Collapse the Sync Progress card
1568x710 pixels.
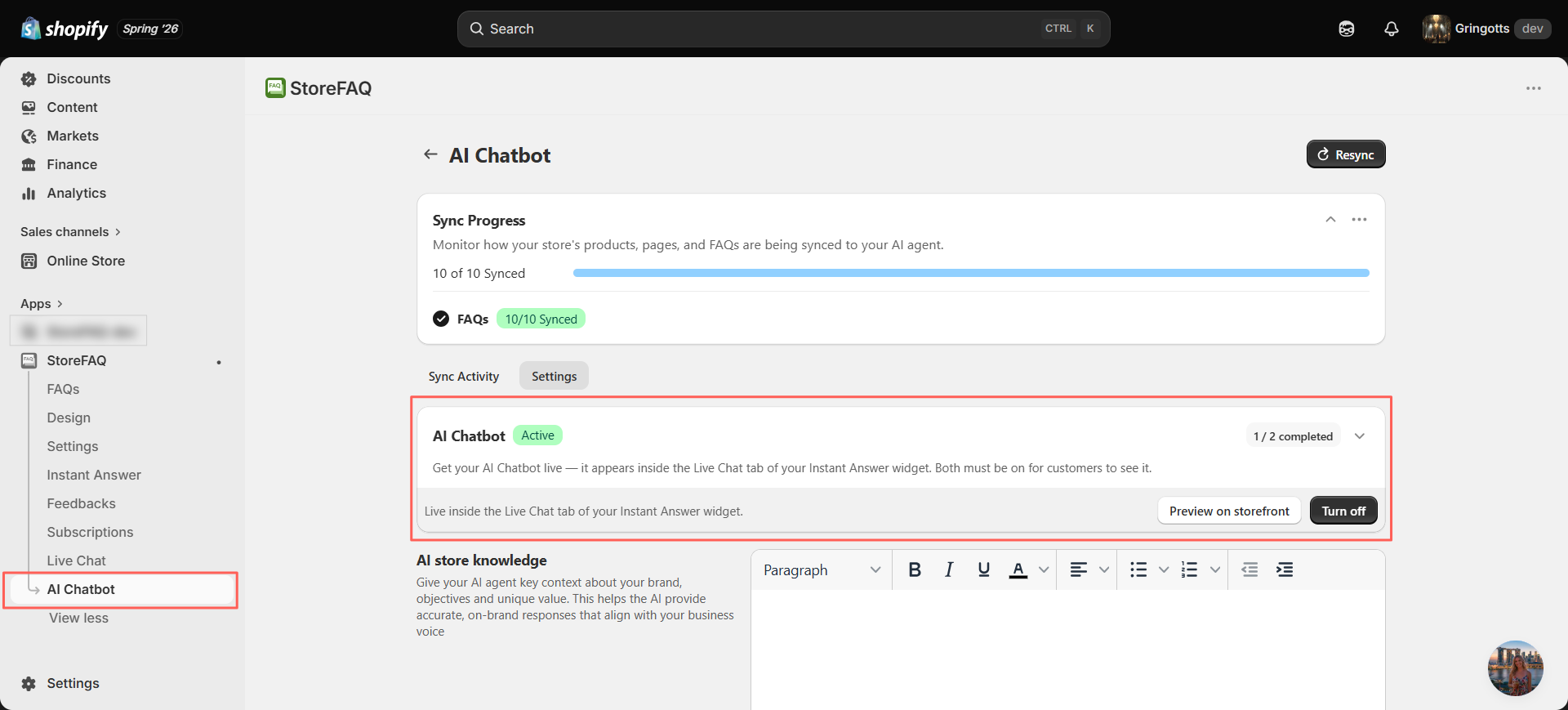point(1330,219)
